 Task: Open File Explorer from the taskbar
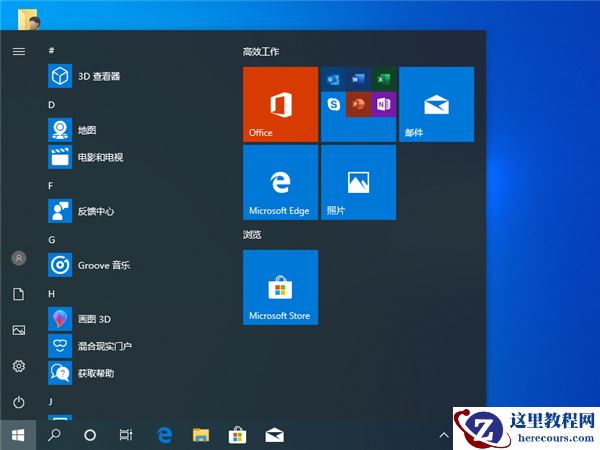(201, 435)
